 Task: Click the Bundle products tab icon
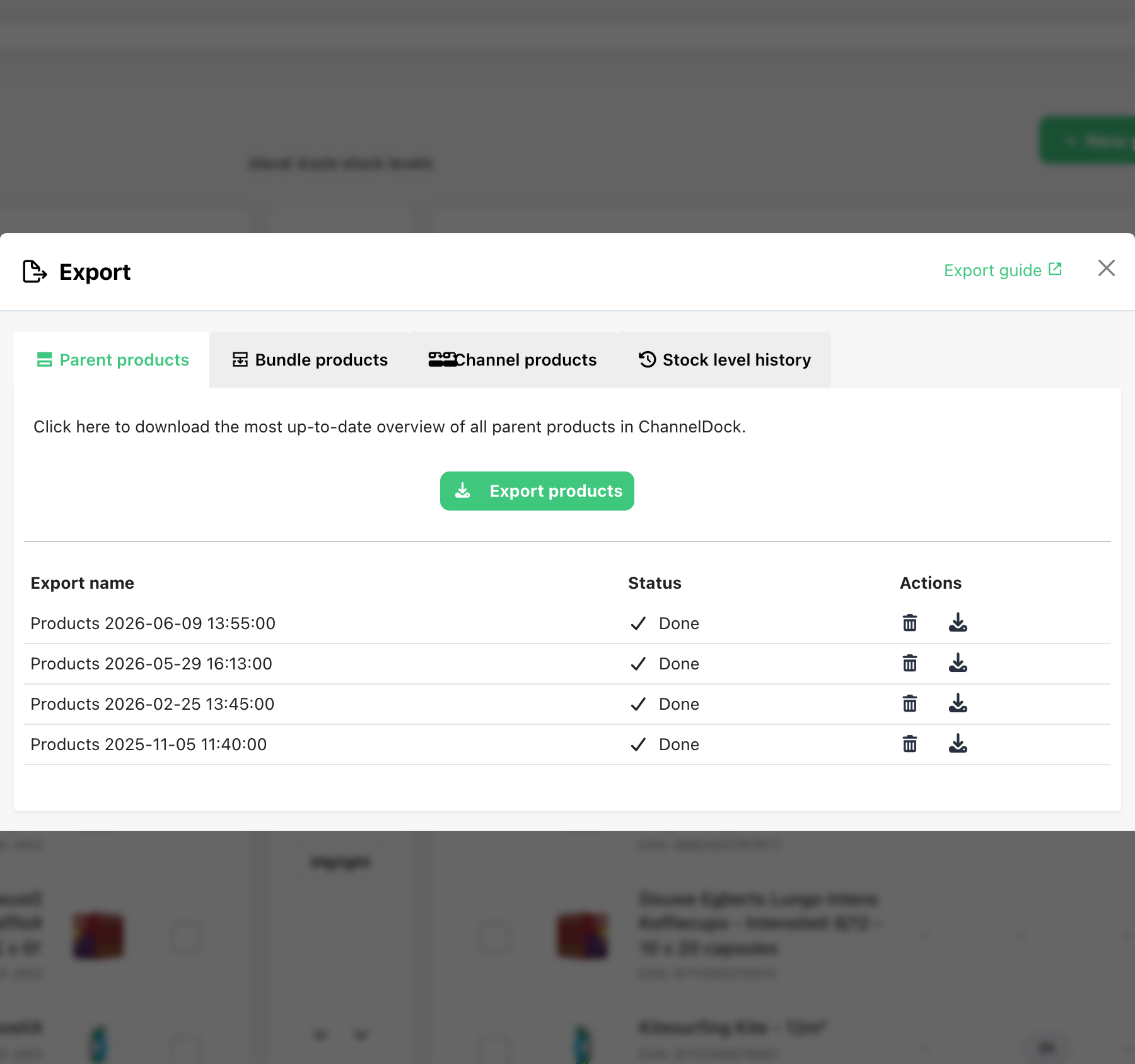[240, 359]
